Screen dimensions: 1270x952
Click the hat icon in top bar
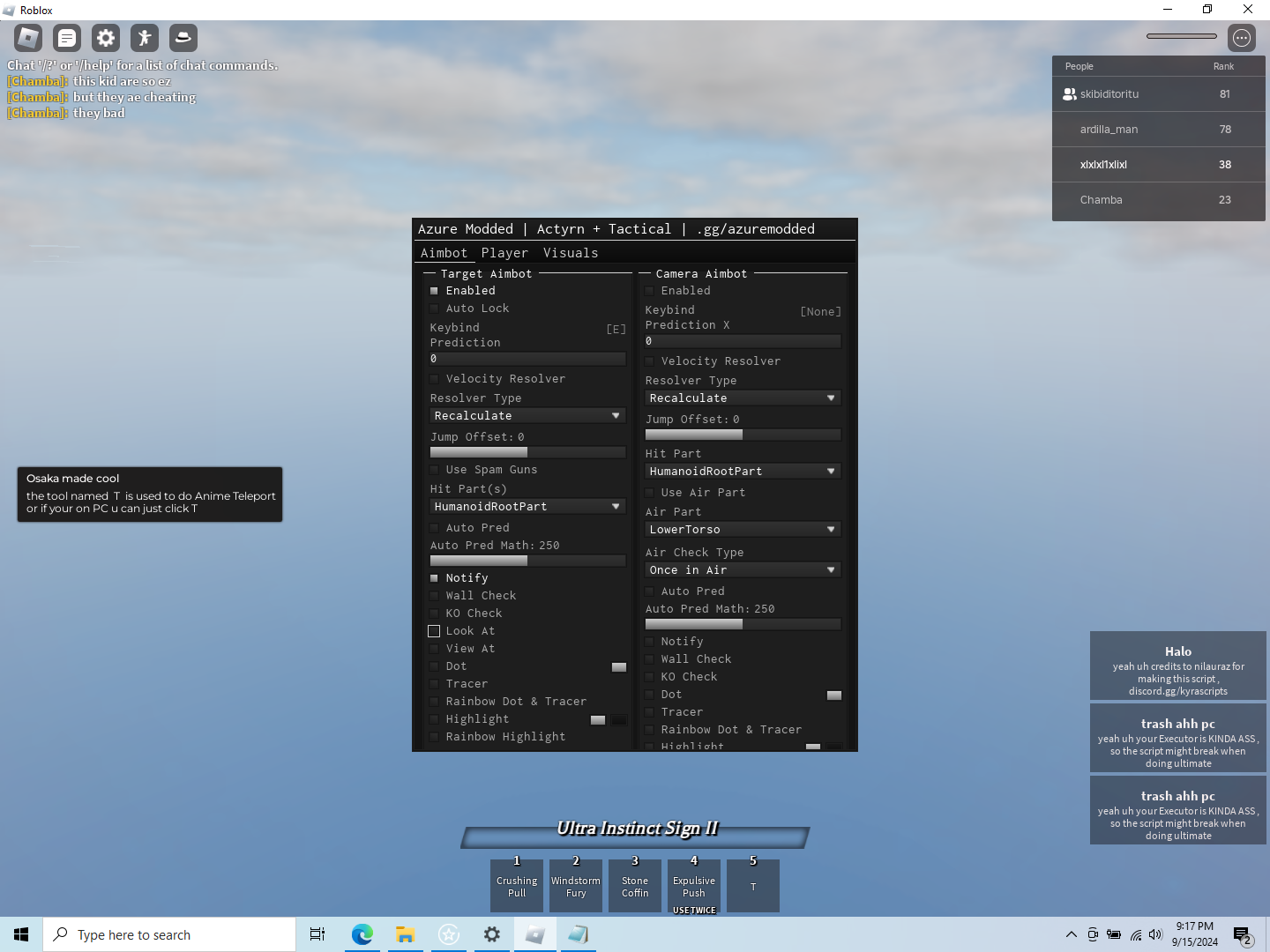(183, 38)
